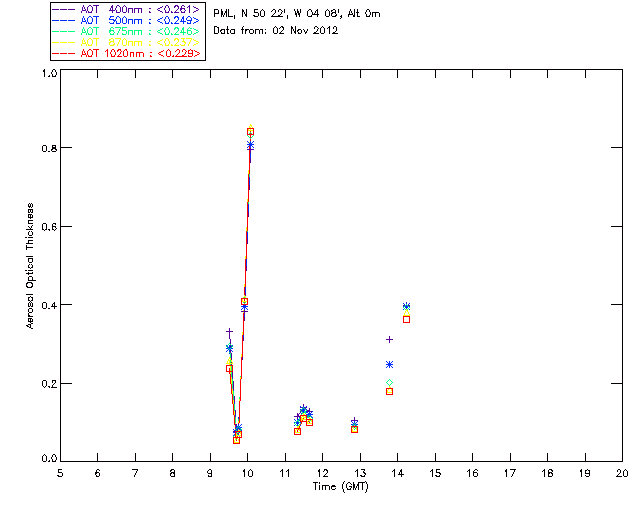
Task: Click the AOT 1020nm legend entry
Action: point(126,53)
